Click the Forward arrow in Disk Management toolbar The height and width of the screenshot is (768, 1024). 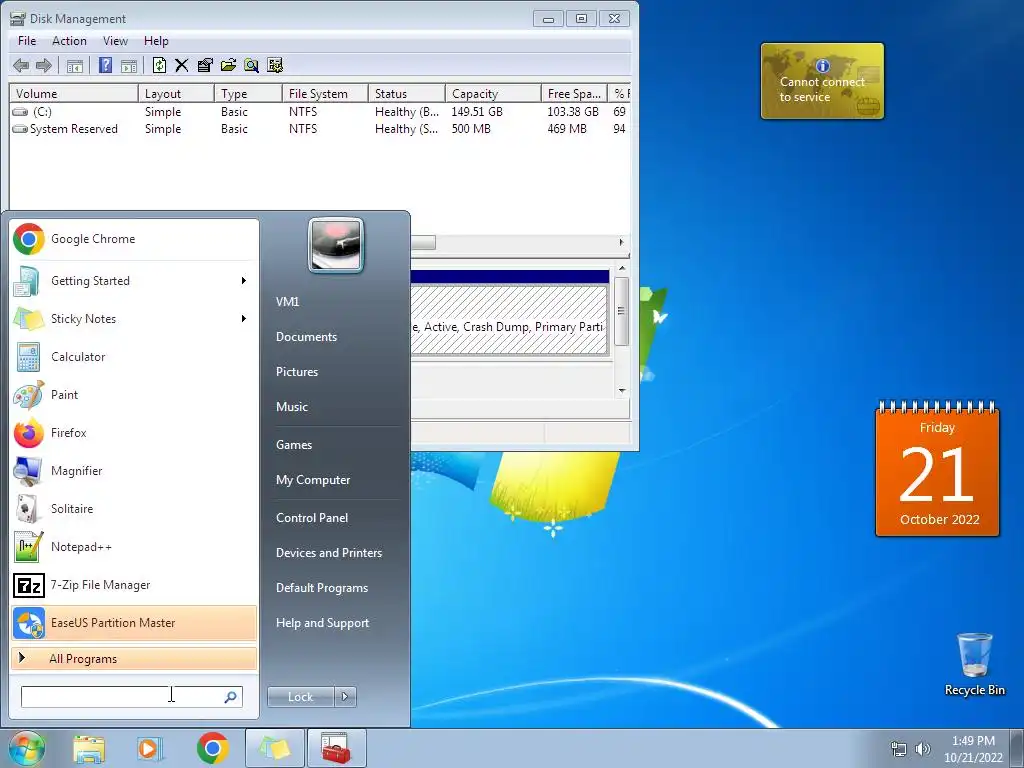tap(44, 65)
